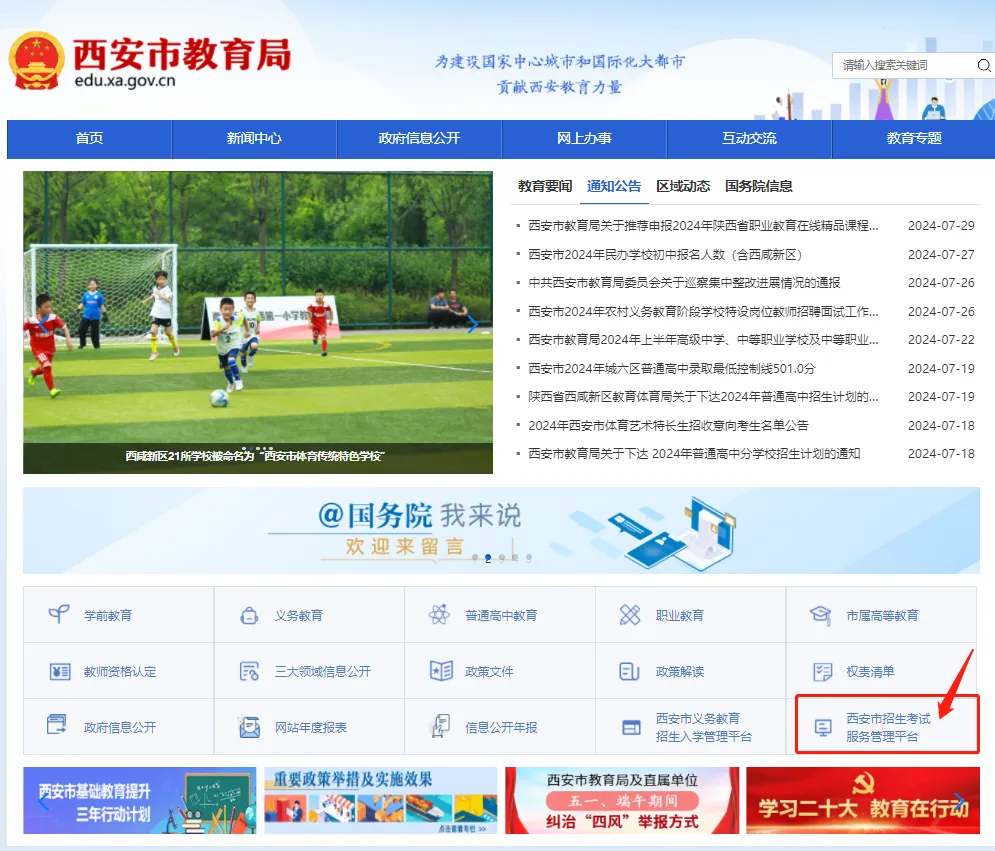
Task: Open 西安市基础教育提升三年行动计划 banner
Action: (x=140, y=800)
